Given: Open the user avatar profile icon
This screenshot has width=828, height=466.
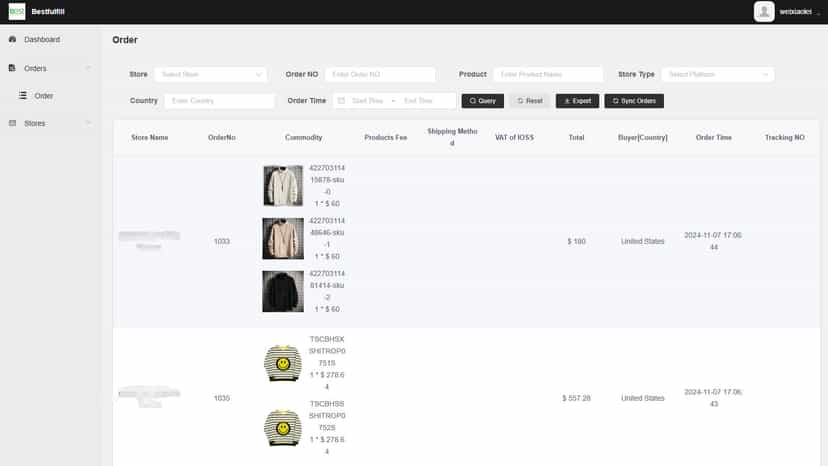Looking at the screenshot, I should (x=764, y=12).
